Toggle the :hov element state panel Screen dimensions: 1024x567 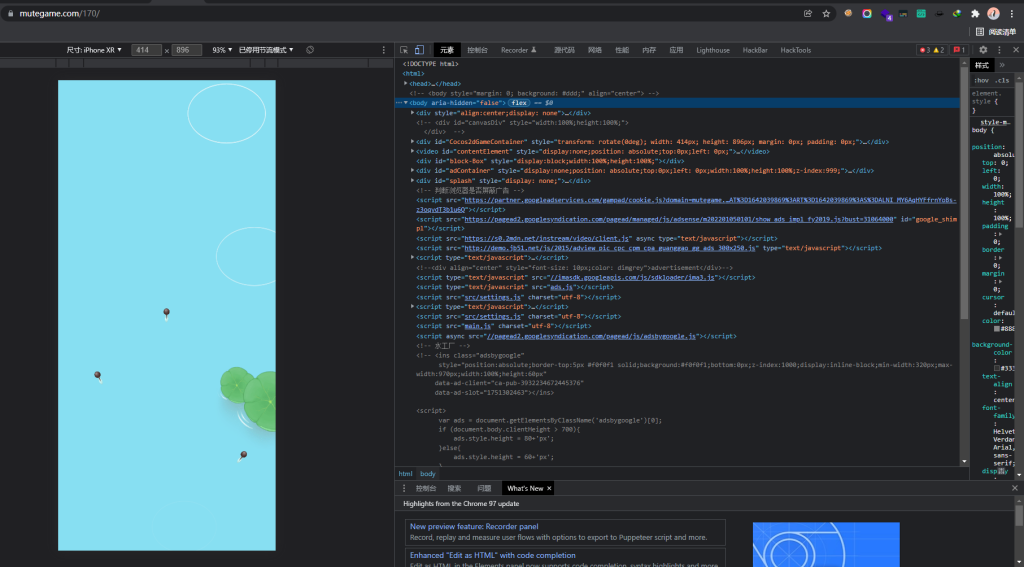pos(981,80)
